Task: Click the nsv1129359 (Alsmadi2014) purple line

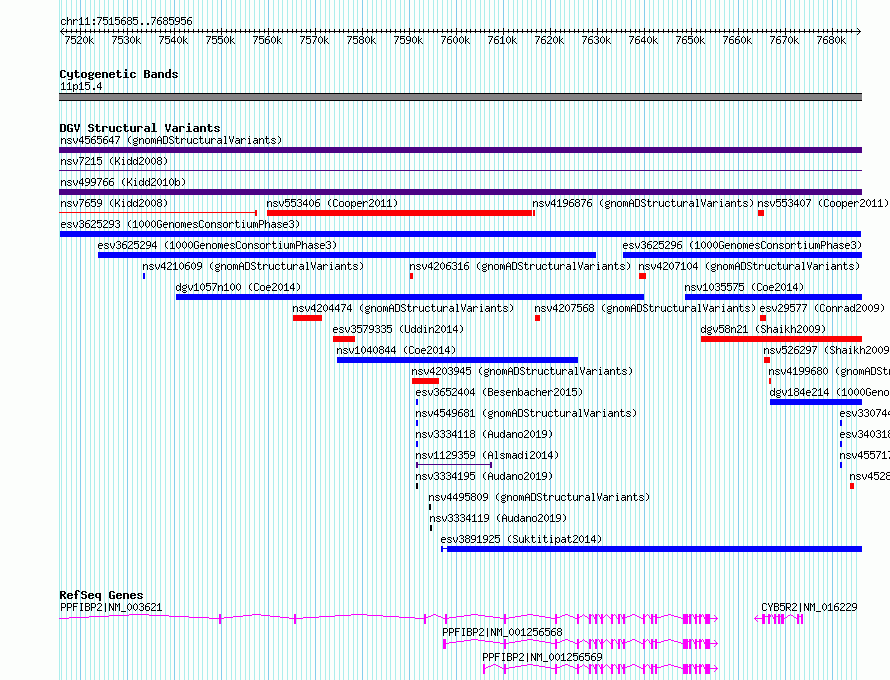Action: pyautogui.click(x=454, y=465)
